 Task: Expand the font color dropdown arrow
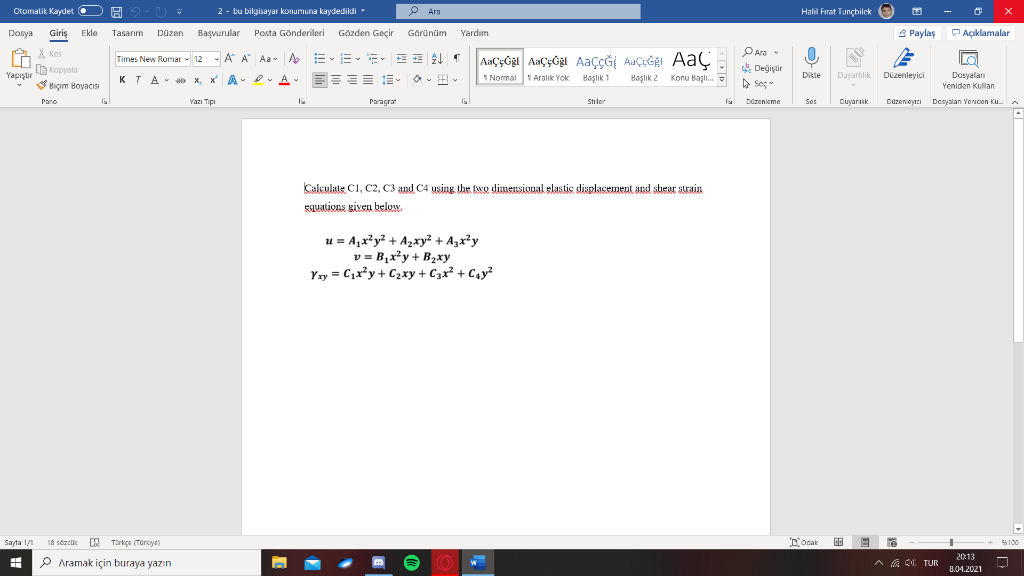[296, 80]
